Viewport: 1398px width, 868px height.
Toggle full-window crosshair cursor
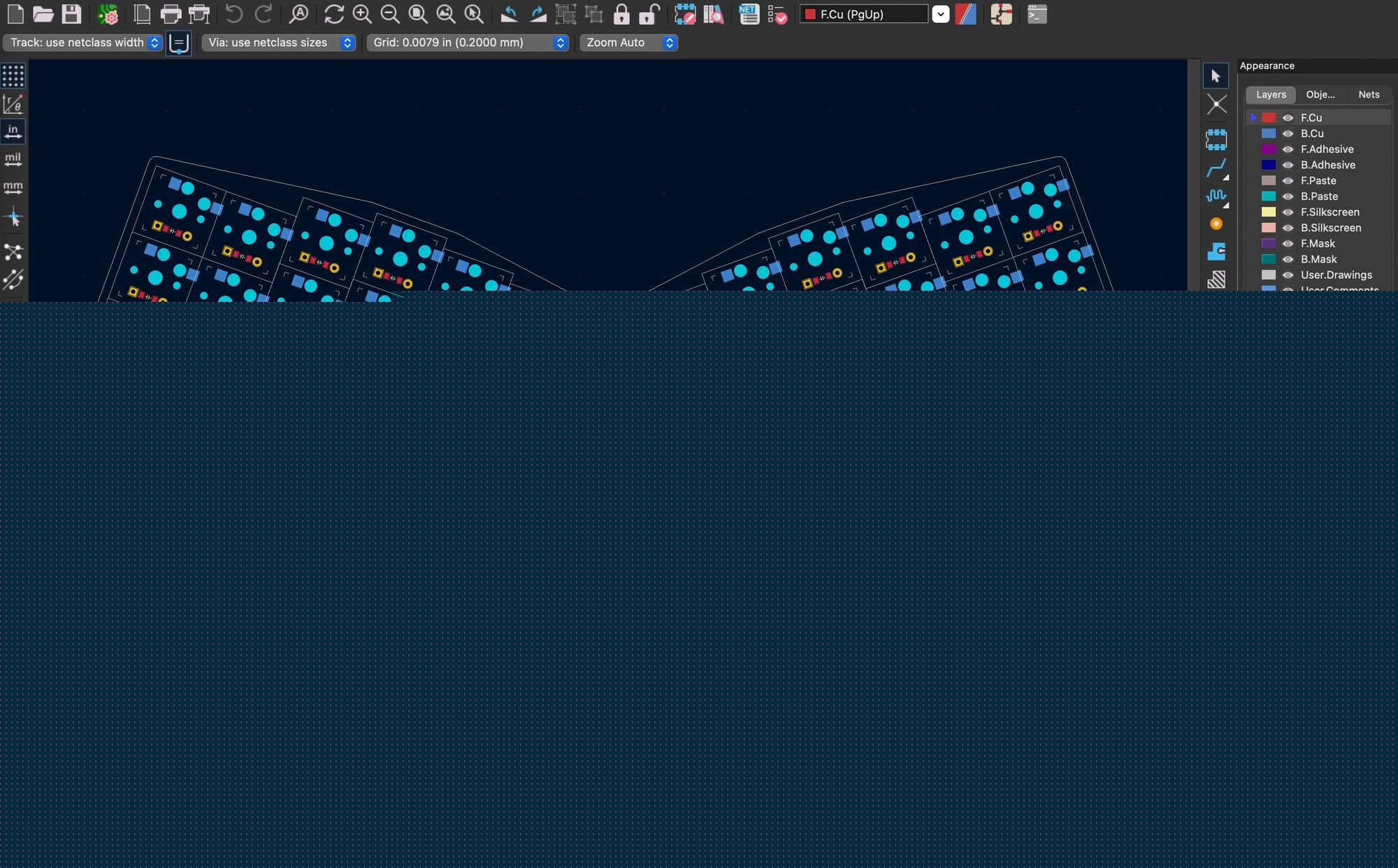click(x=13, y=218)
